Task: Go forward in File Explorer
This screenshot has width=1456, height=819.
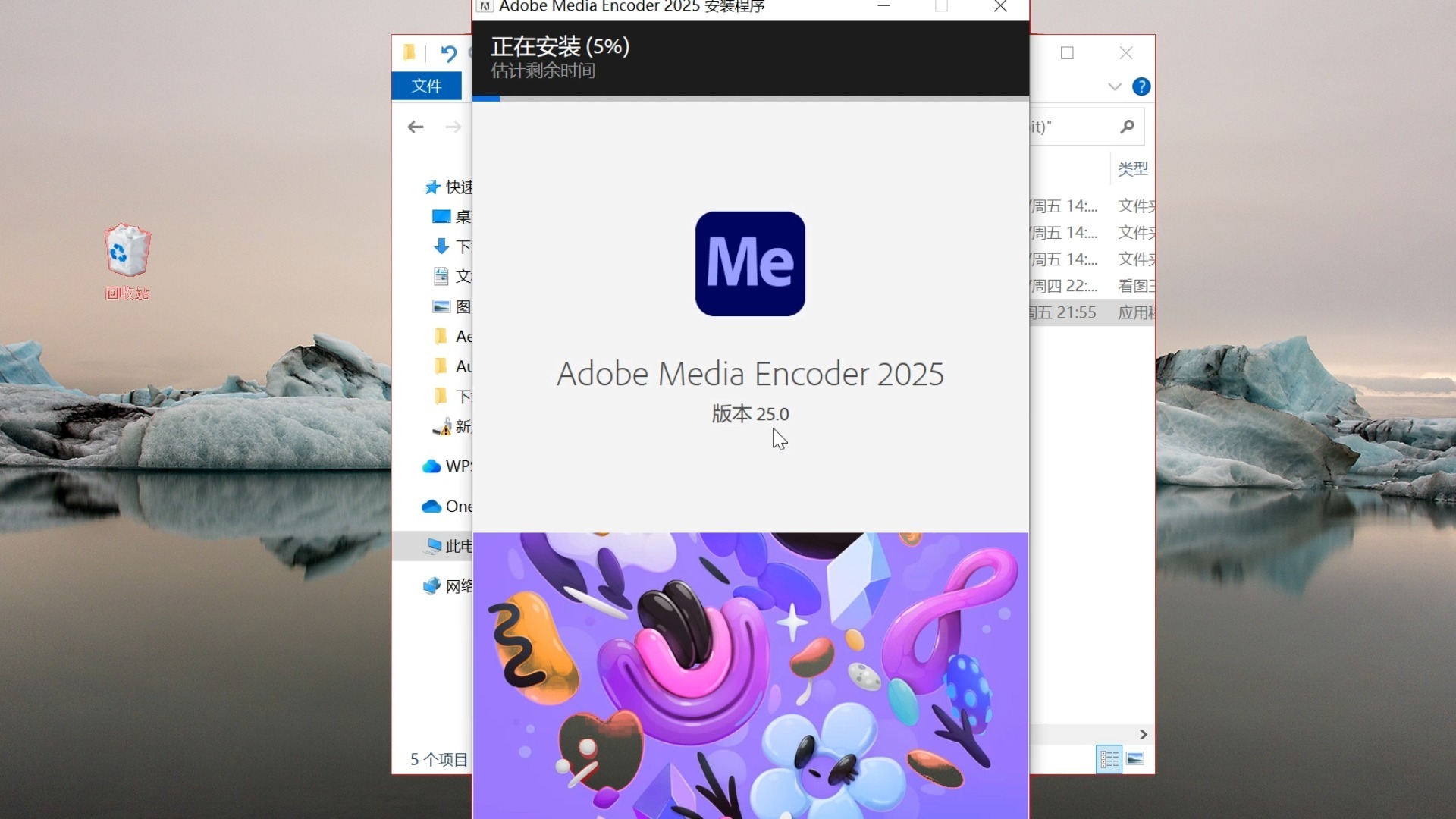Action: [453, 127]
